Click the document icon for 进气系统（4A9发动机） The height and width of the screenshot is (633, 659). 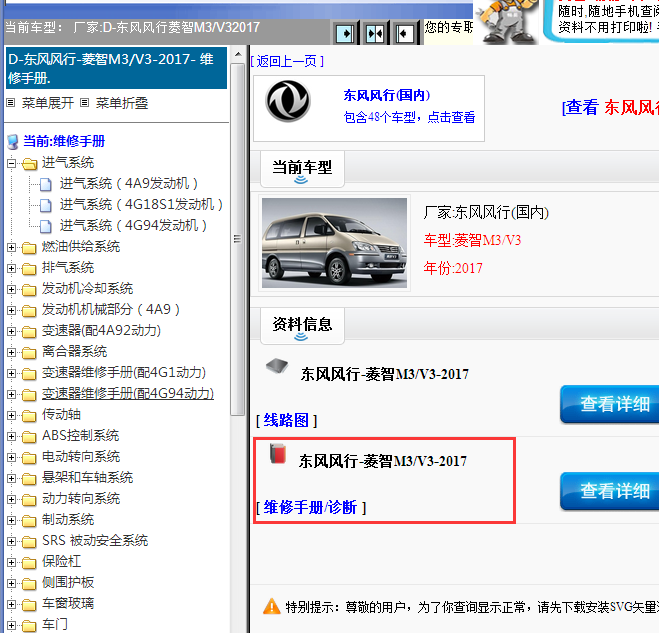click(x=45, y=184)
